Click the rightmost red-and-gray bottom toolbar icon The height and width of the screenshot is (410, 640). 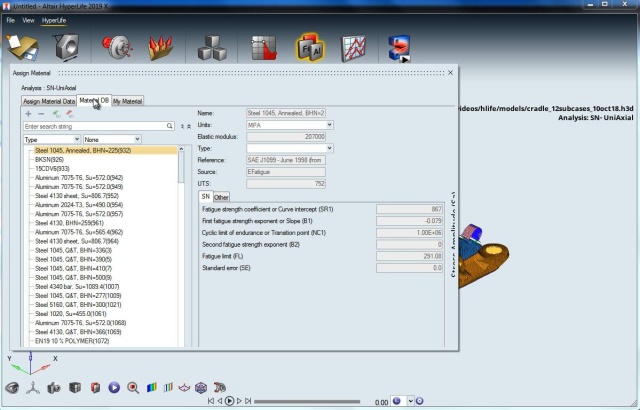(220, 387)
